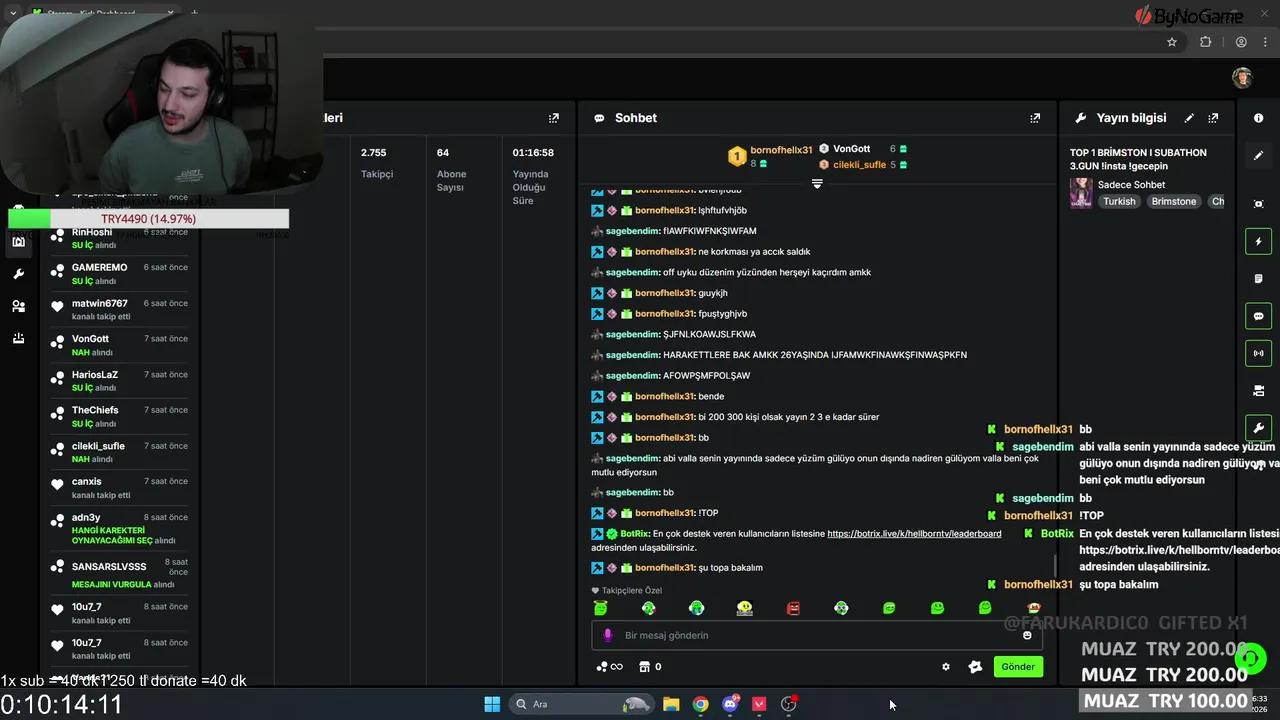Click the pencil edit icon in the right sidebar
The width and height of the screenshot is (1280, 720).
tap(1258, 156)
